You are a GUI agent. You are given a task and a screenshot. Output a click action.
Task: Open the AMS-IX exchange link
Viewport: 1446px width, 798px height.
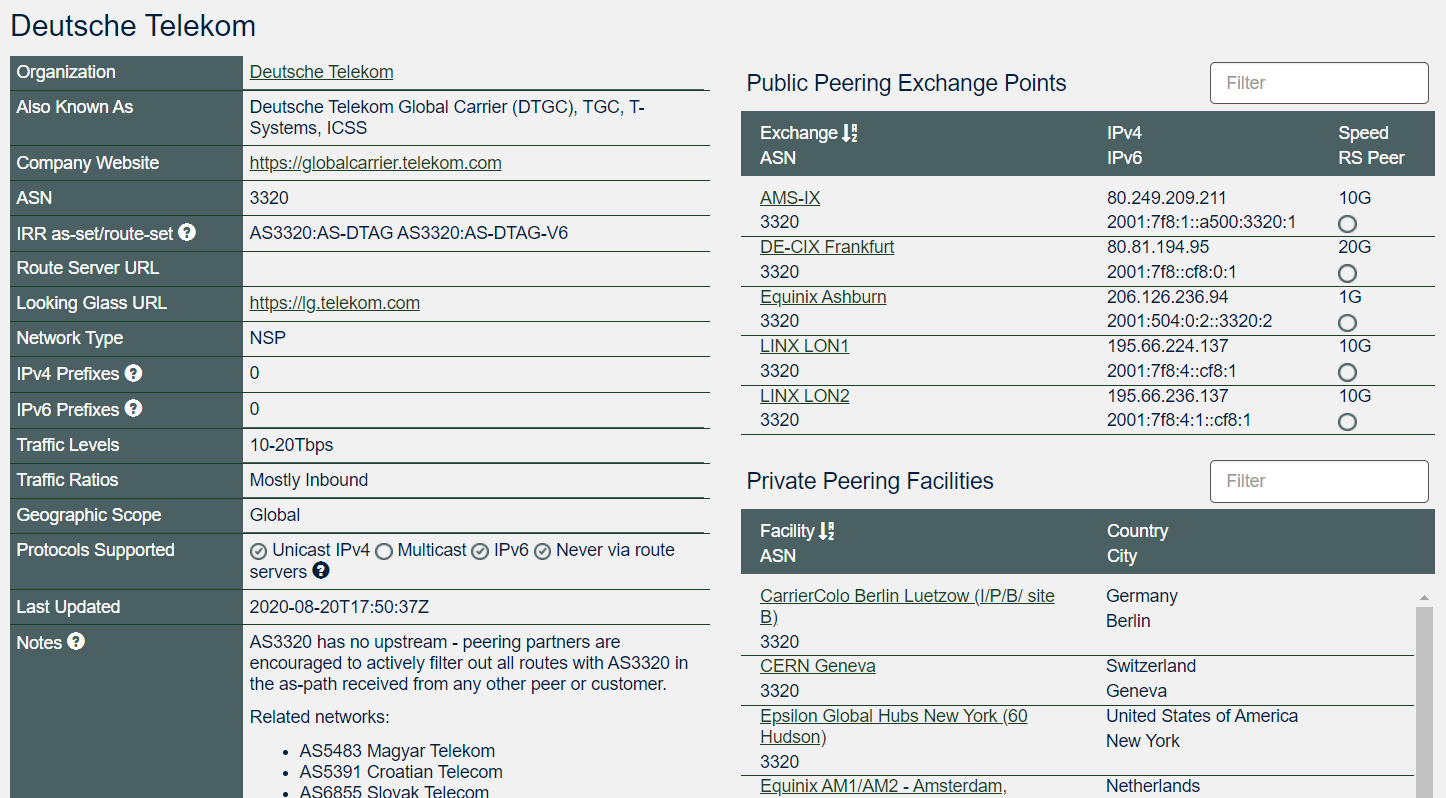[790, 198]
